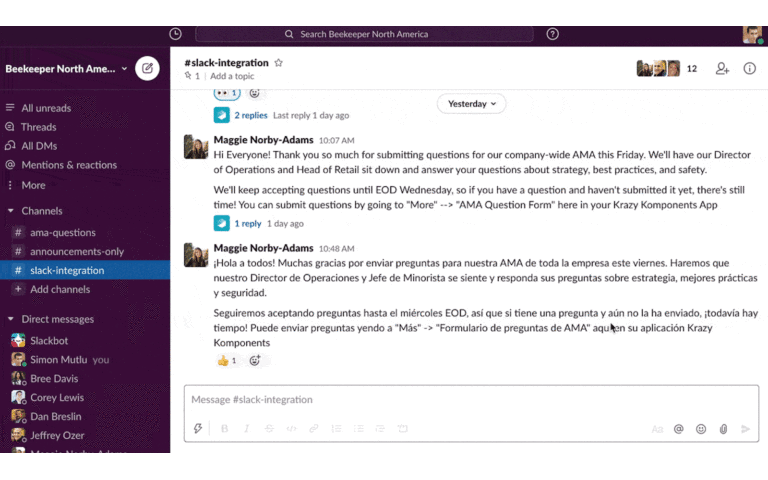Open Dan Breslin direct message
Viewport: 768px width, 480px height.
click(85, 416)
